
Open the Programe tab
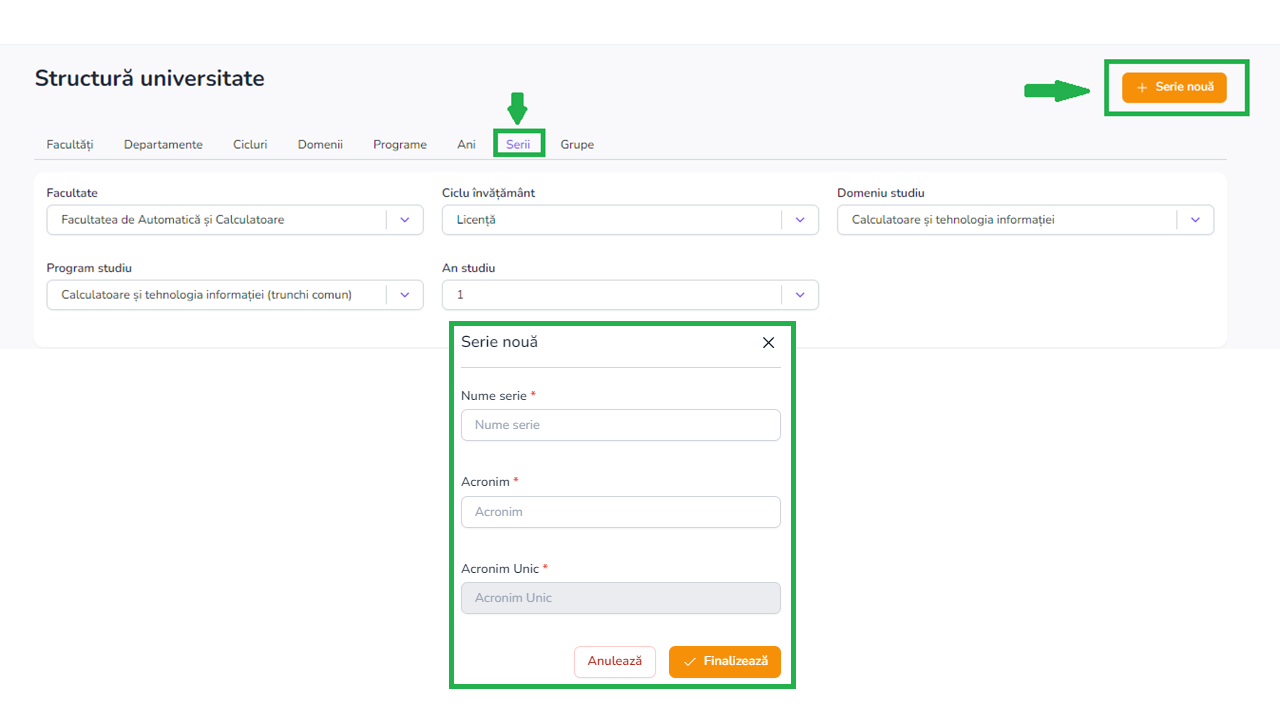[x=400, y=145]
